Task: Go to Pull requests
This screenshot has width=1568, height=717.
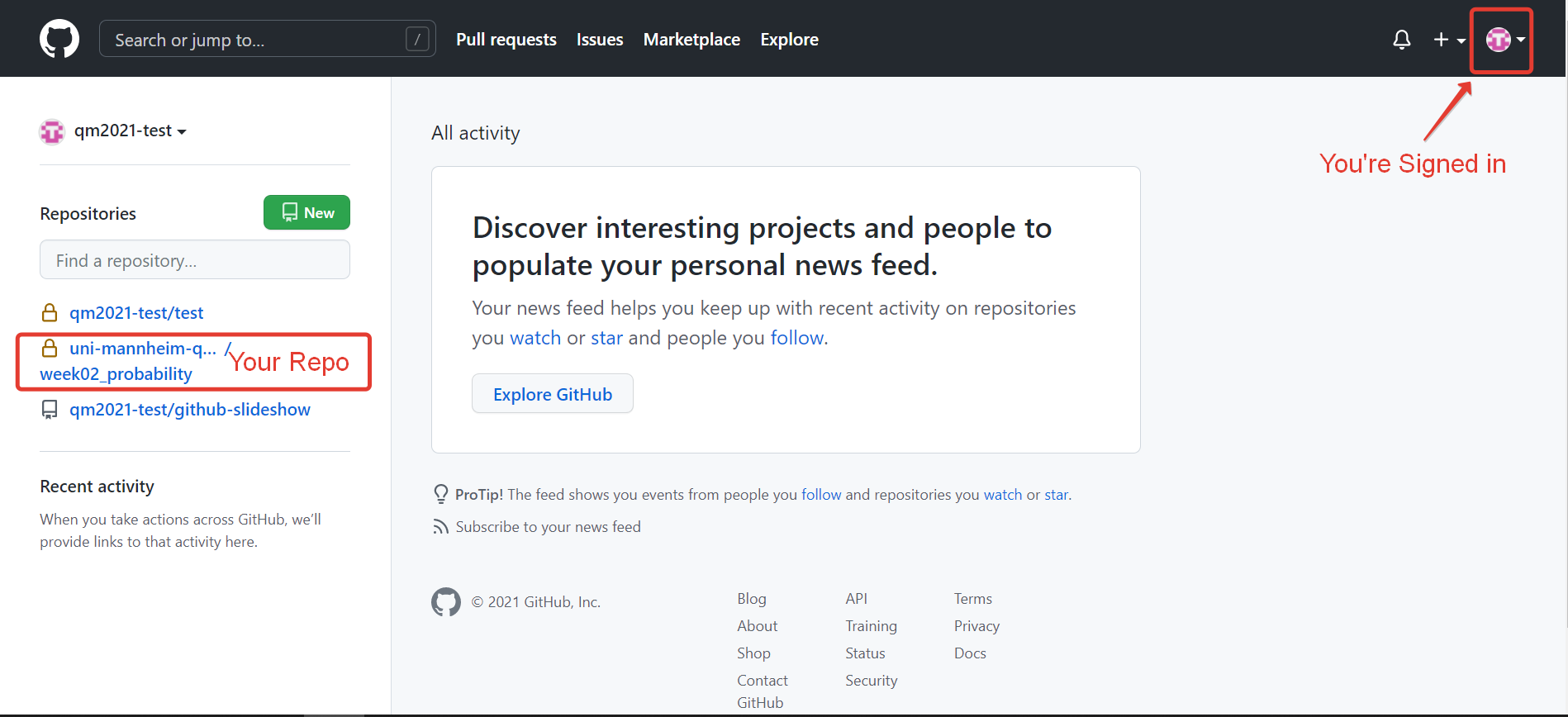Action: tap(506, 40)
